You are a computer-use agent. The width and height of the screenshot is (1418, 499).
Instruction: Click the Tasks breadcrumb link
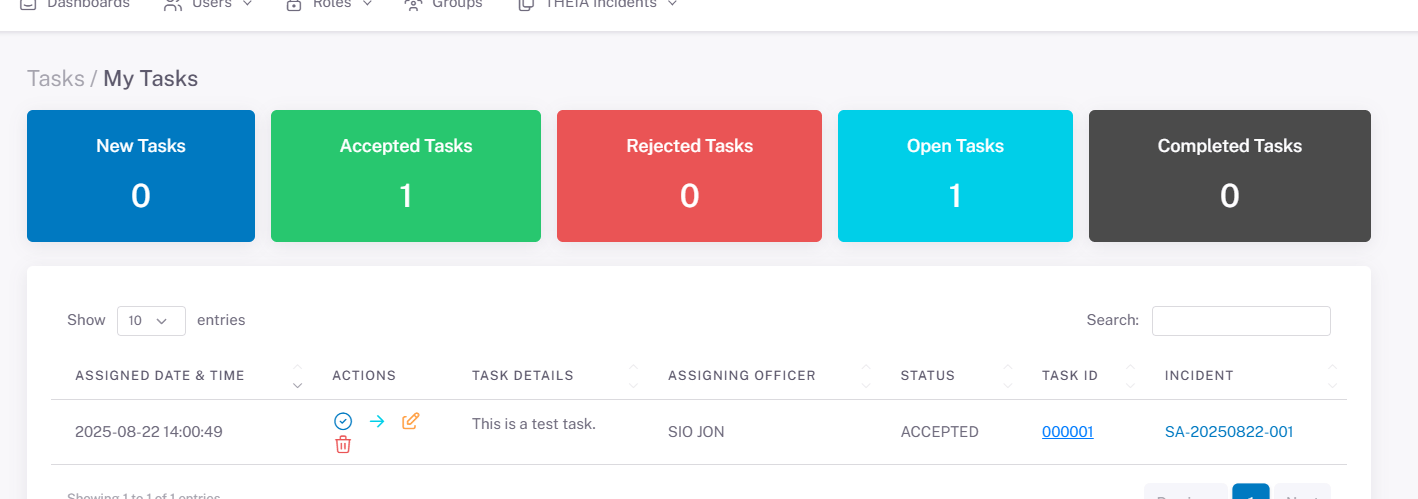point(55,78)
